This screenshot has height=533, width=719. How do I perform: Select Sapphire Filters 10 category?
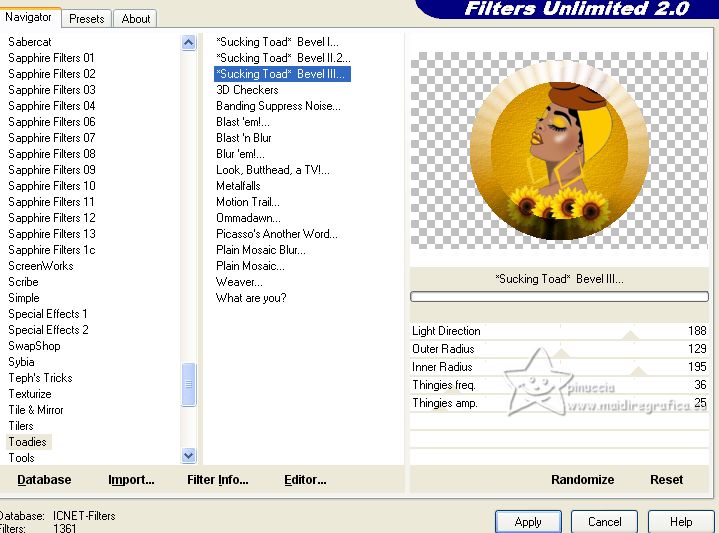[x=52, y=186]
